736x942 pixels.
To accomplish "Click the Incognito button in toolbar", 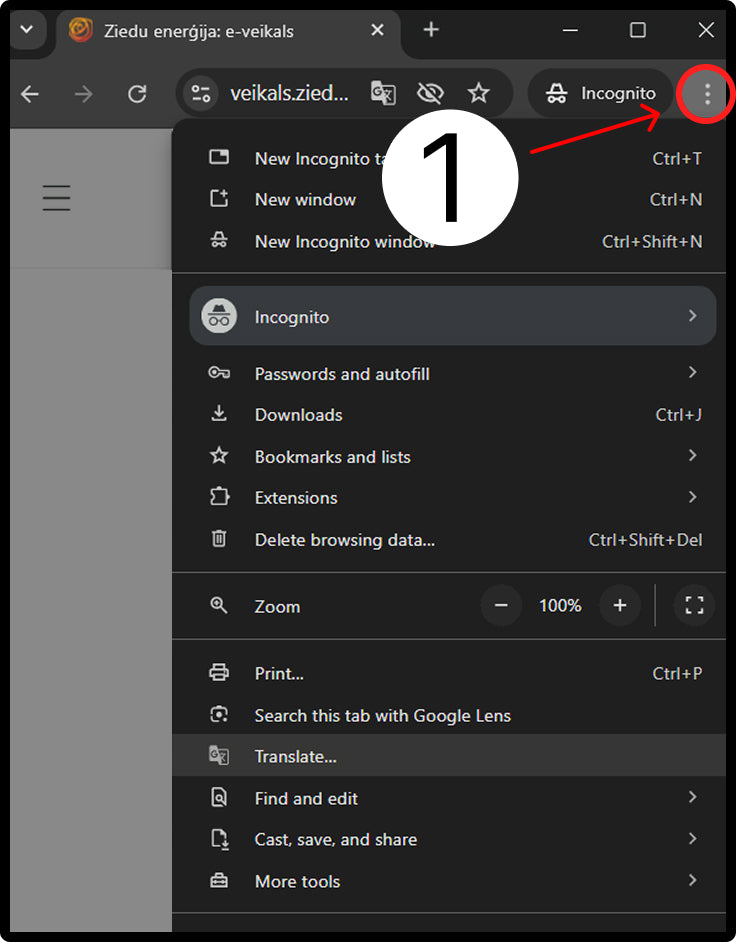I will pyautogui.click(x=601, y=94).
